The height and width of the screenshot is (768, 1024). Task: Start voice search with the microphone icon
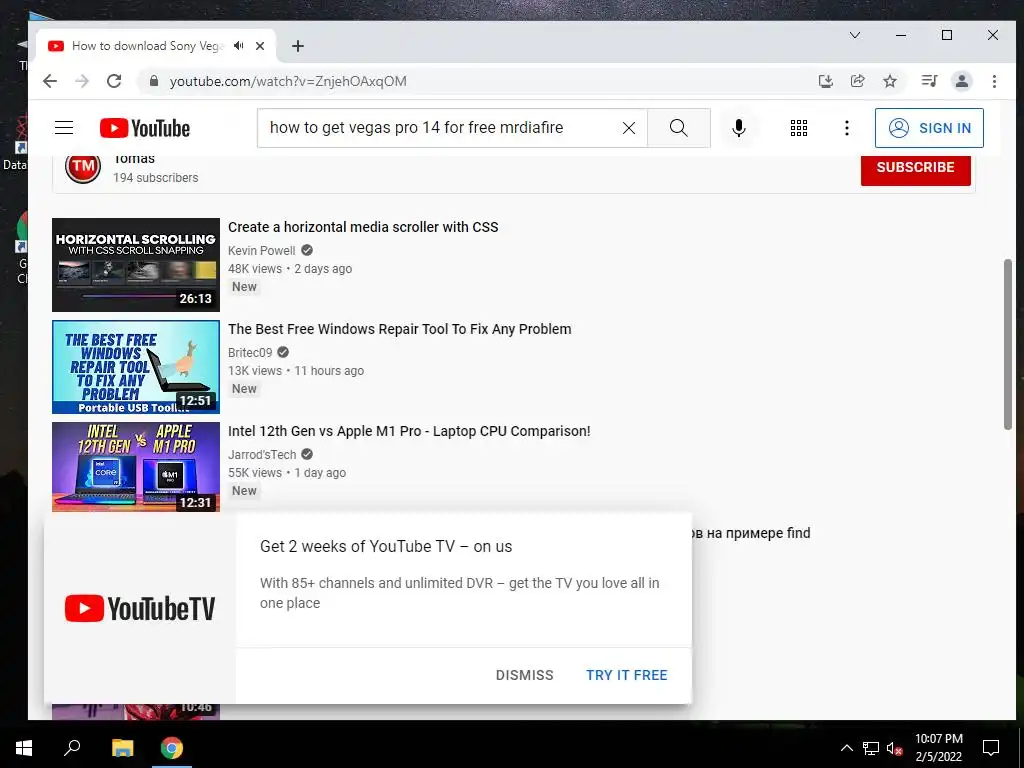739,128
